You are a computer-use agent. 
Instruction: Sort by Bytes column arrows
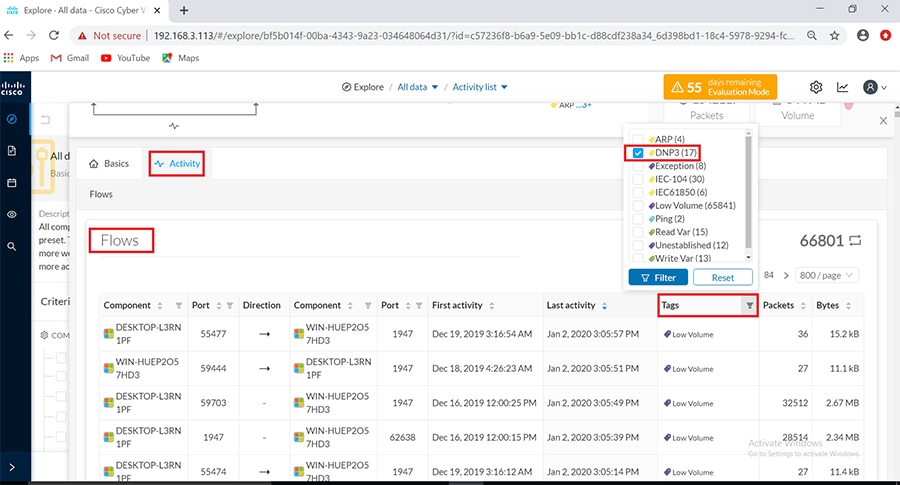(848, 305)
